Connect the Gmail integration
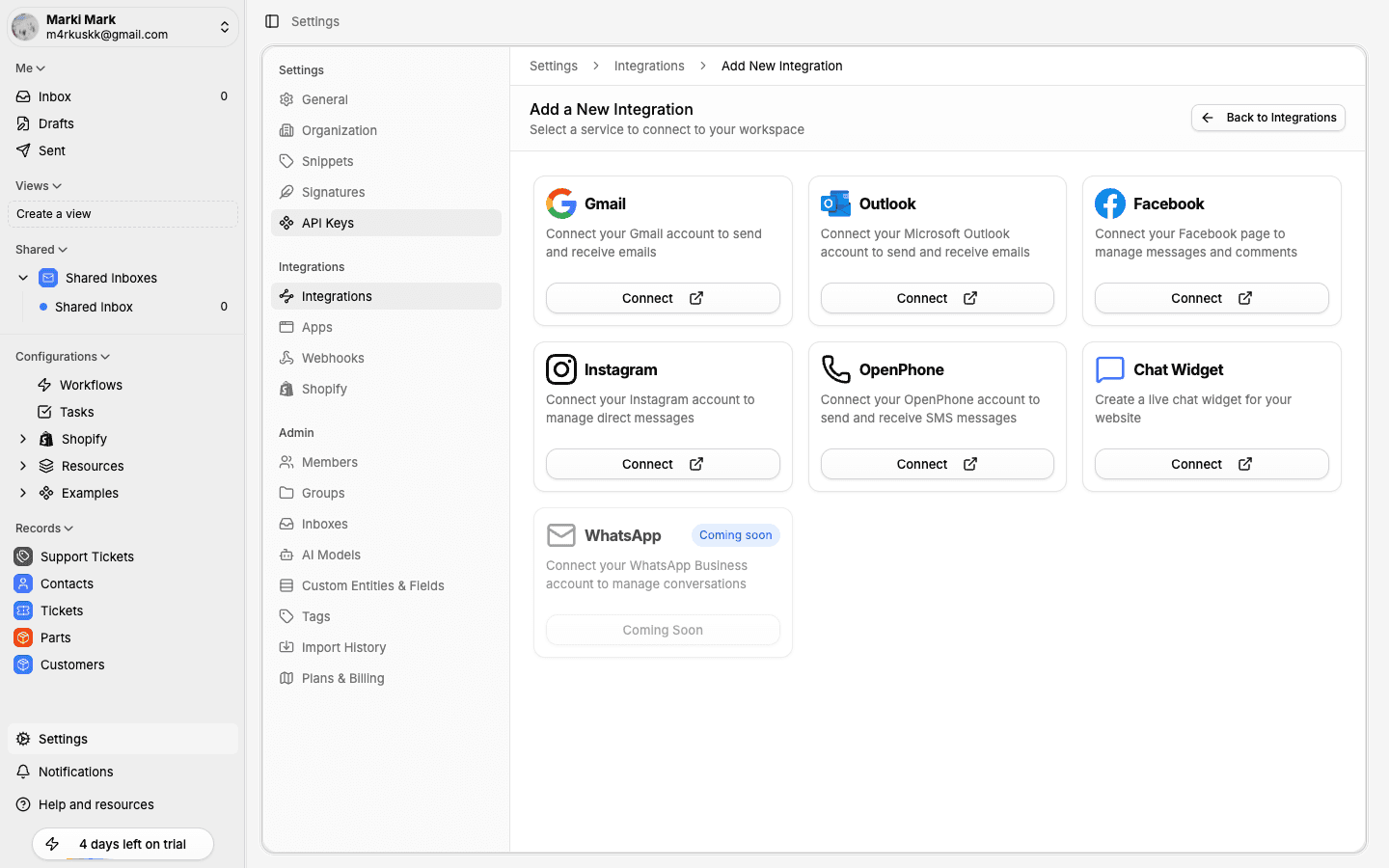The image size is (1389, 868). [x=663, y=298]
